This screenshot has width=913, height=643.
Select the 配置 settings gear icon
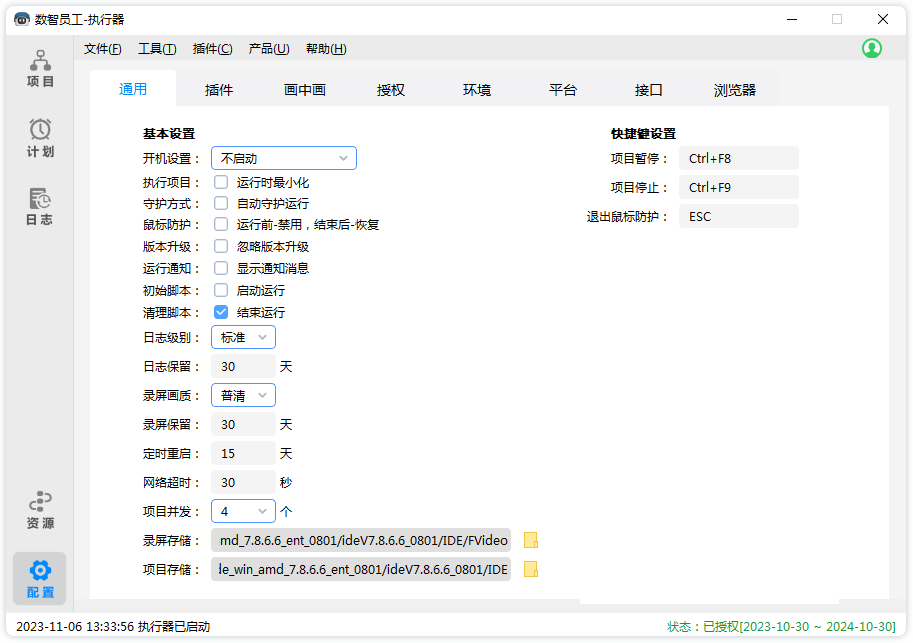(x=40, y=571)
